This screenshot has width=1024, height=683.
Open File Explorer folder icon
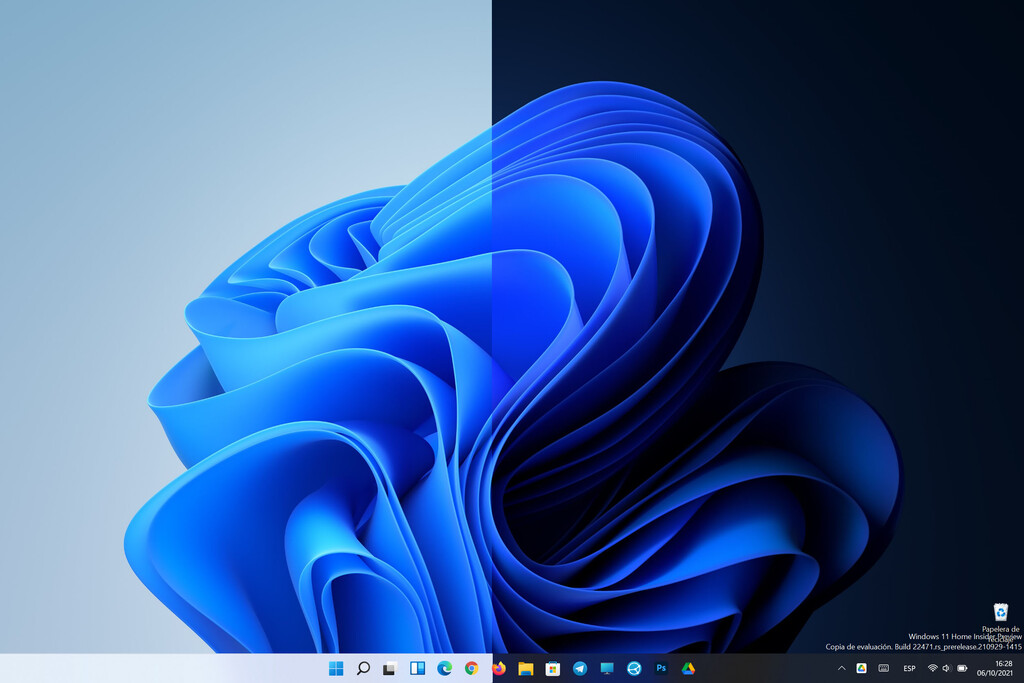[526, 668]
